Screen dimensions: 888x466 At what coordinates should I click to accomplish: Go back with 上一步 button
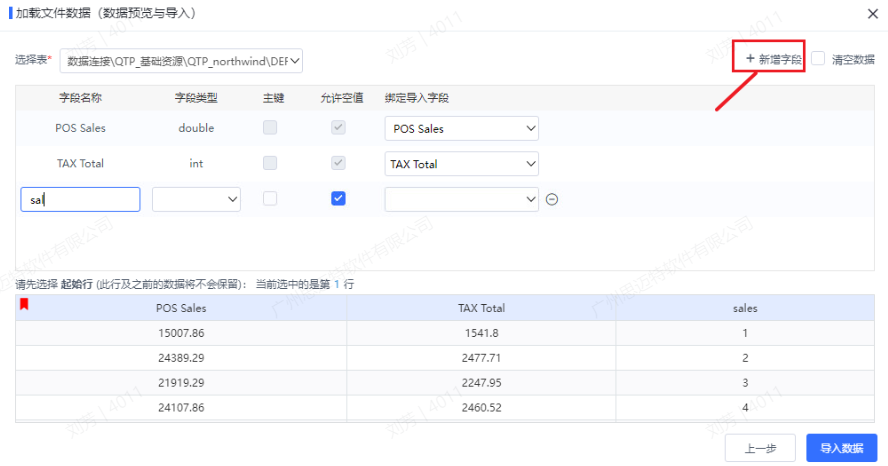coord(760,448)
